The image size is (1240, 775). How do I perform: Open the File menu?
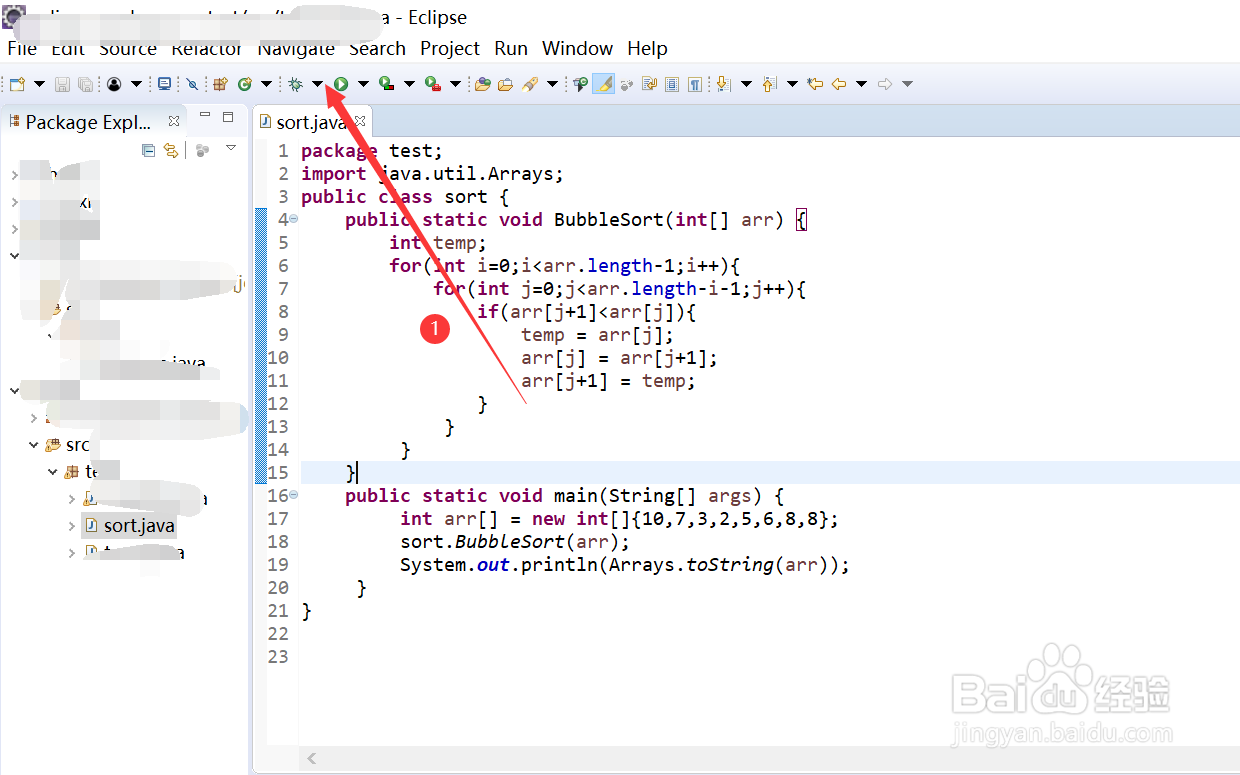22,48
